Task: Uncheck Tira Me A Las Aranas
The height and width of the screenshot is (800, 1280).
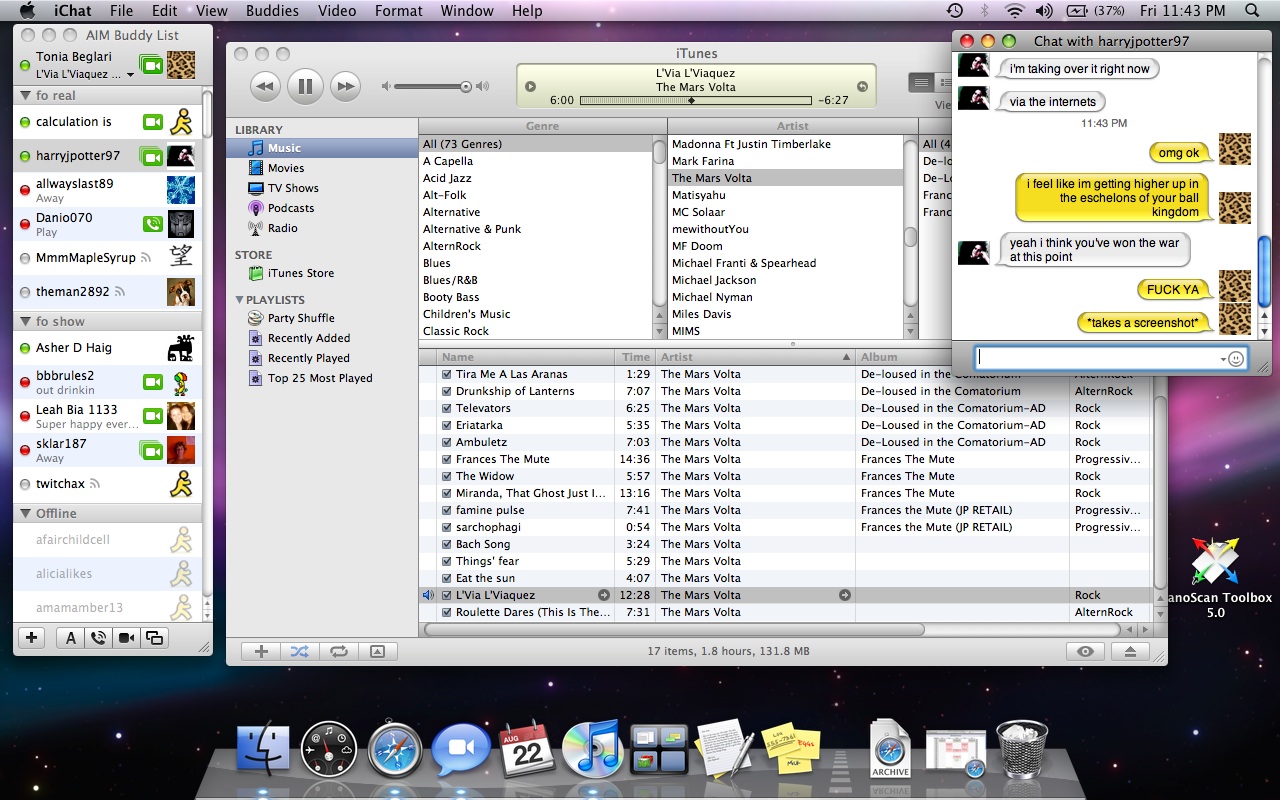Action: coord(447,374)
